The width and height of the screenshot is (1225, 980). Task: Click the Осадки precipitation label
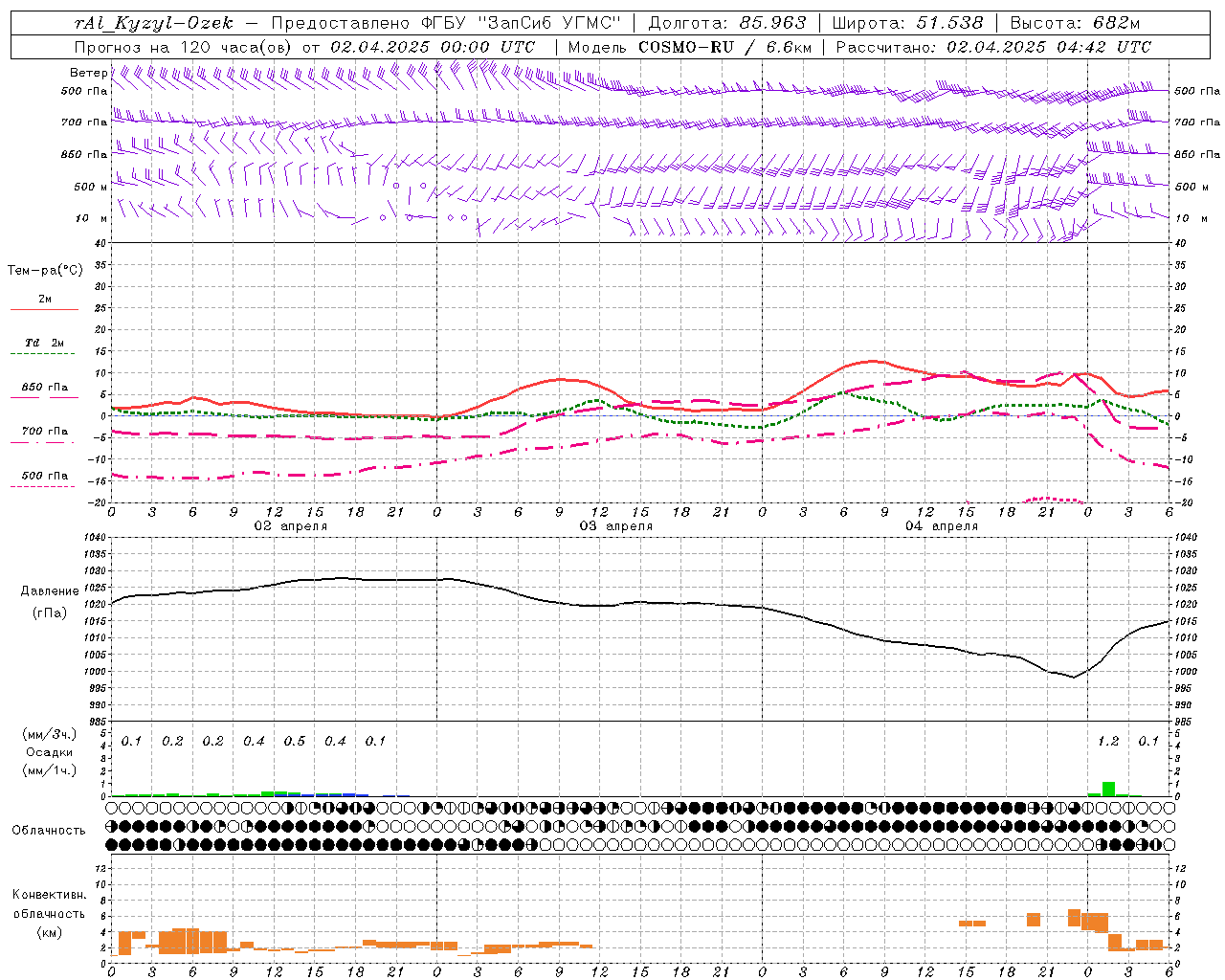click(x=49, y=752)
